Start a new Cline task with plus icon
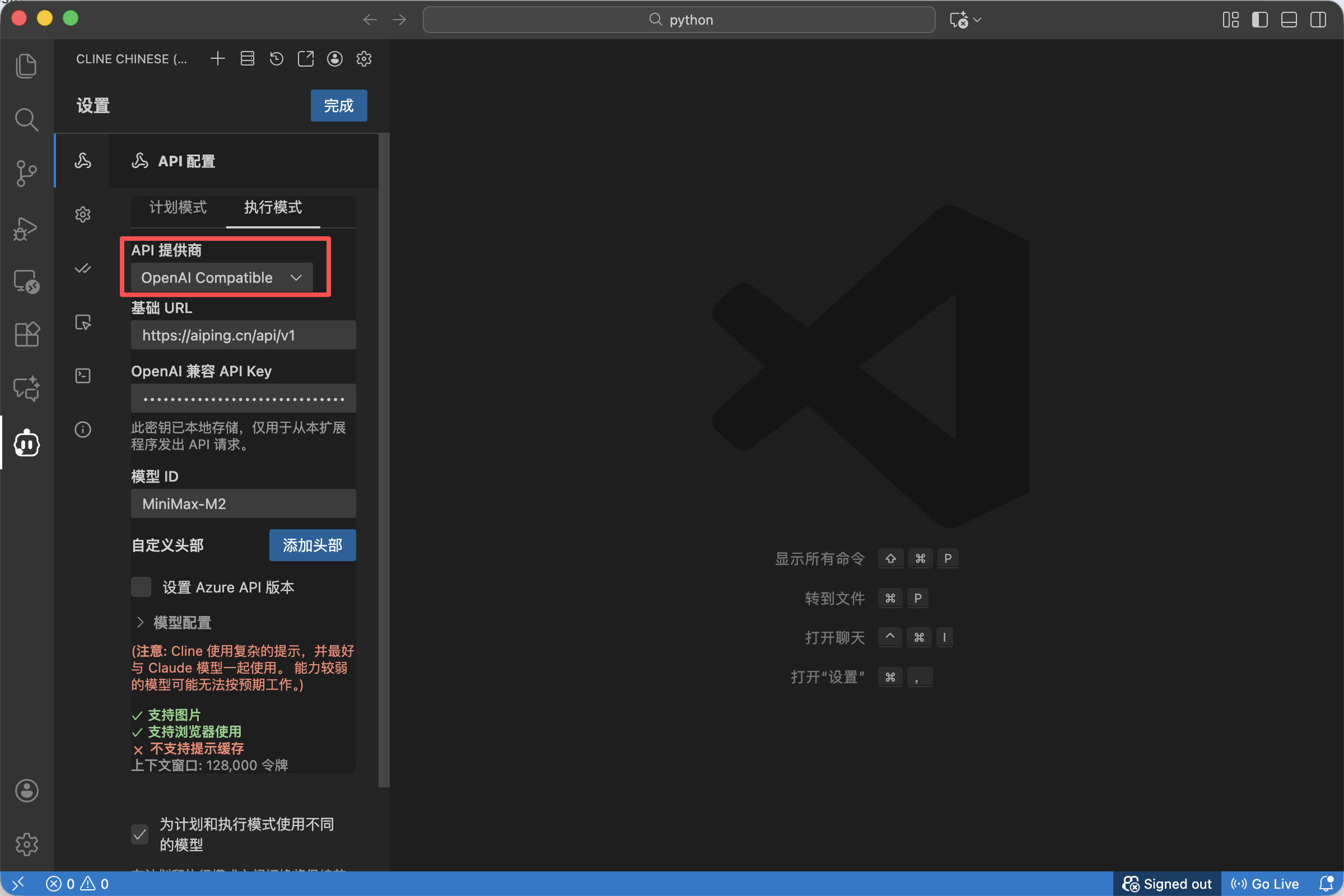Viewport: 1344px width, 896px height. point(218,59)
